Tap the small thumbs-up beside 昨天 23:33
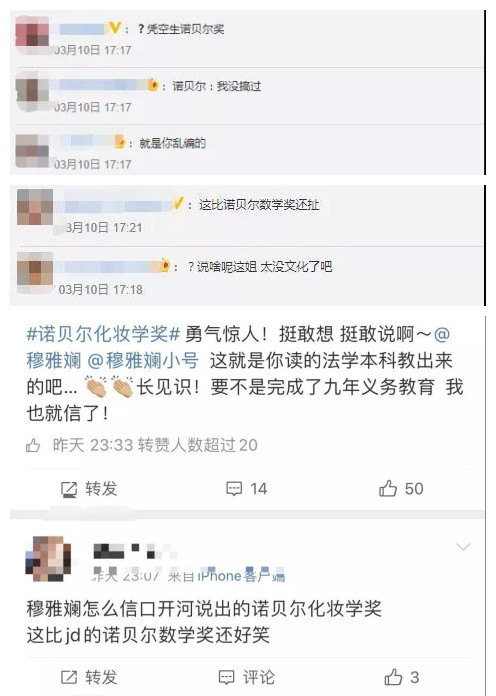This screenshot has width=496, height=696. (x=33, y=445)
